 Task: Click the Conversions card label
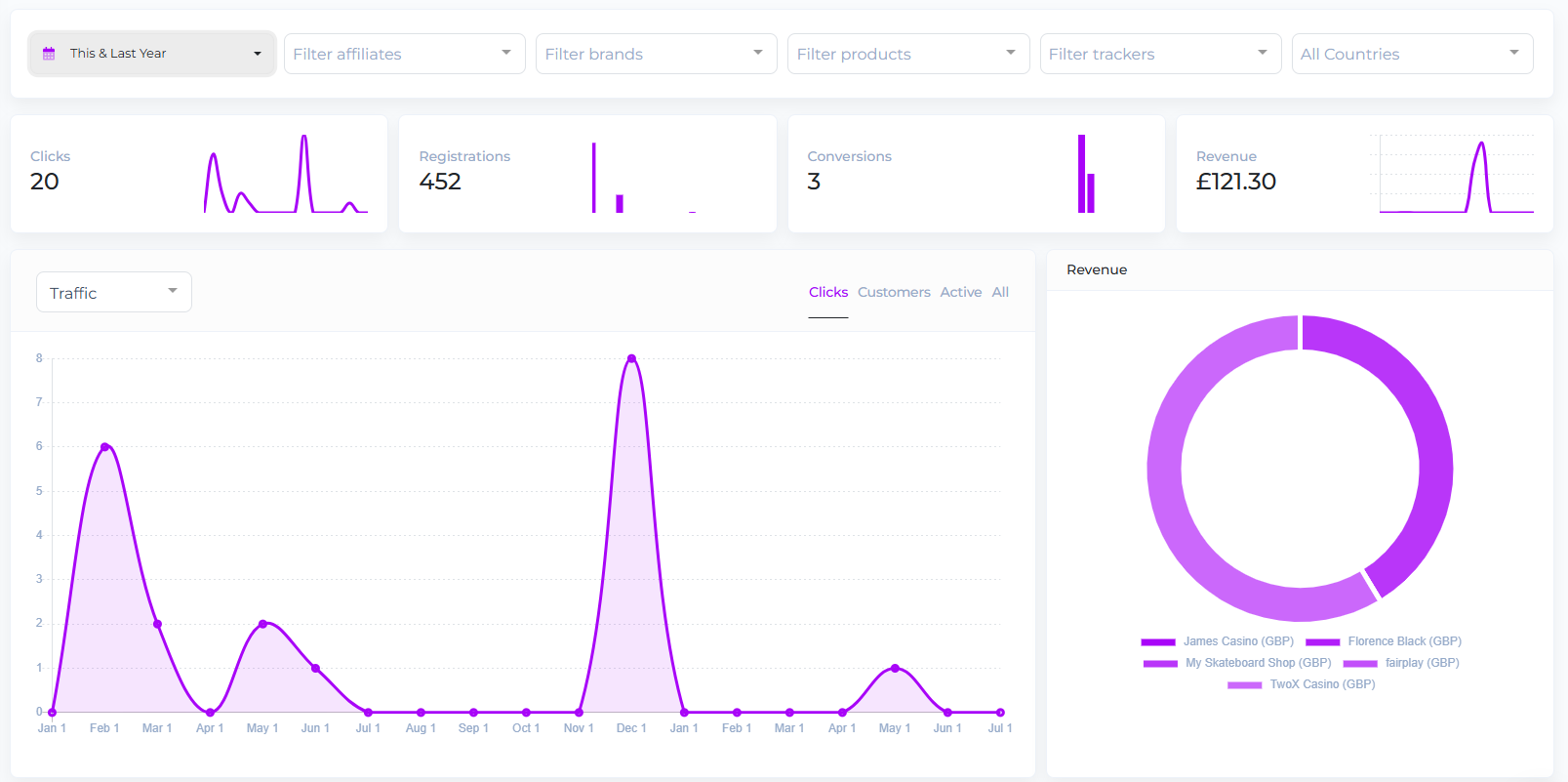click(849, 156)
